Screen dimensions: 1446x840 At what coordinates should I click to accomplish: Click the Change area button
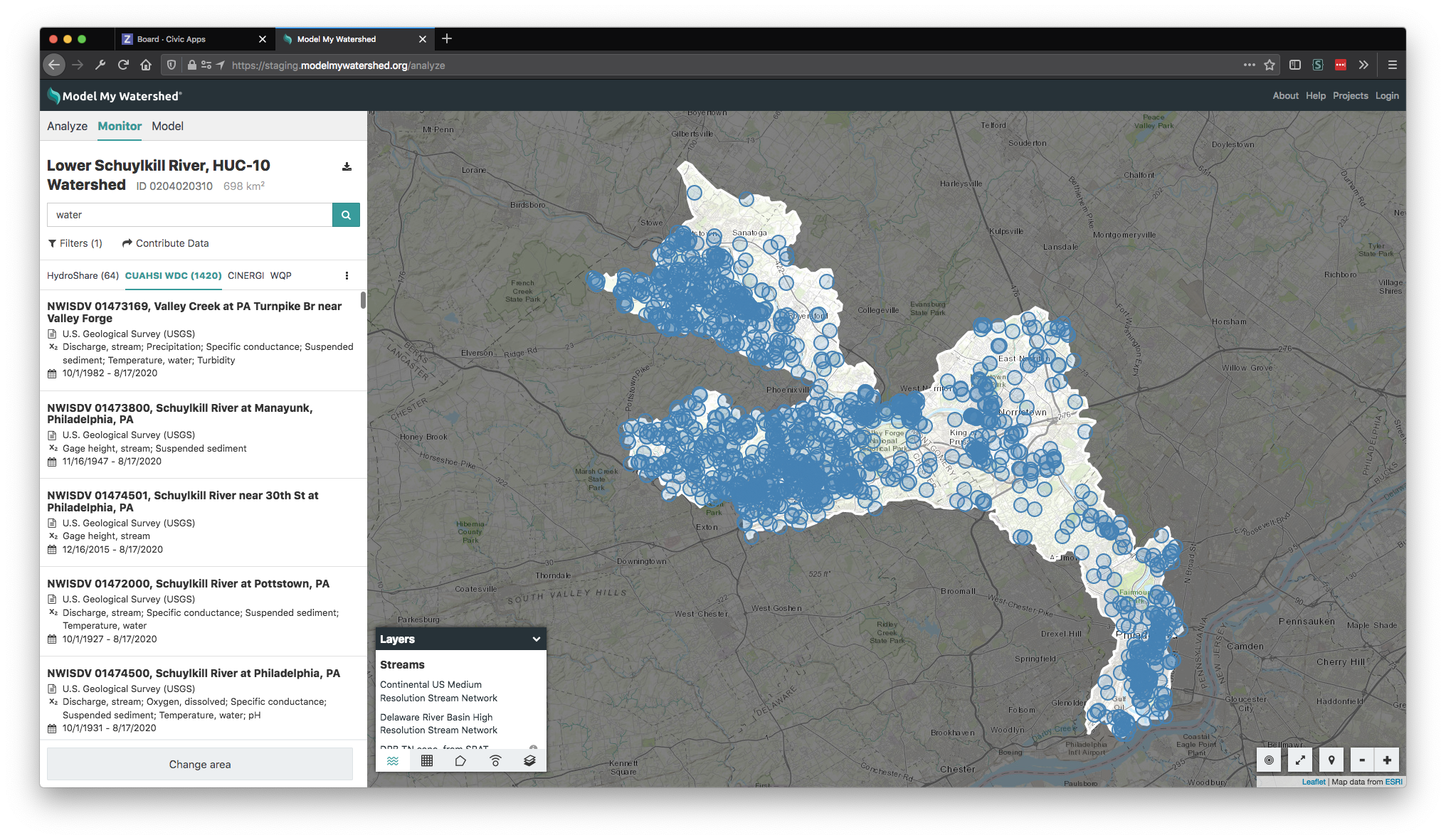click(x=200, y=764)
